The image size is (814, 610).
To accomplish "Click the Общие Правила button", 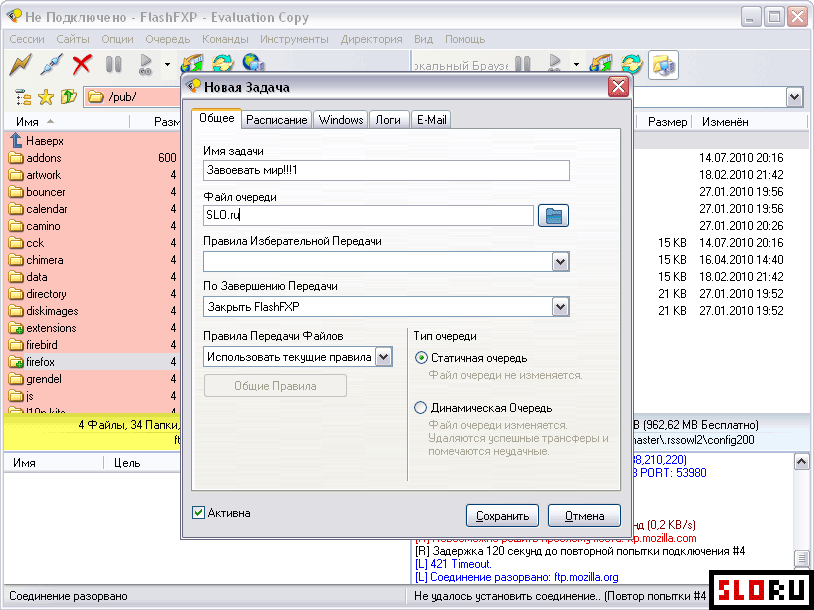I will click(275, 386).
